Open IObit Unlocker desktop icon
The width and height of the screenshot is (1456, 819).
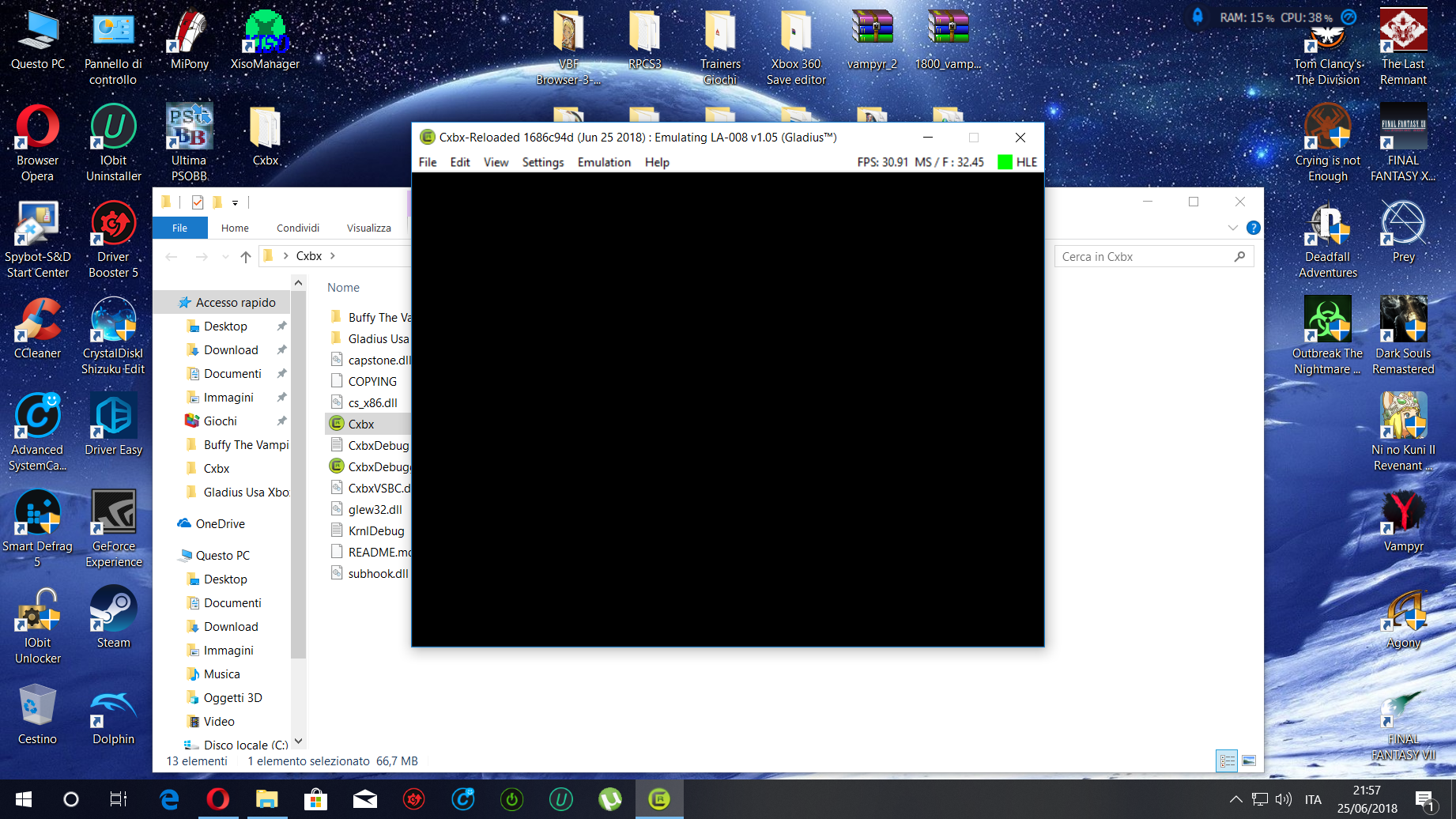pos(38,626)
